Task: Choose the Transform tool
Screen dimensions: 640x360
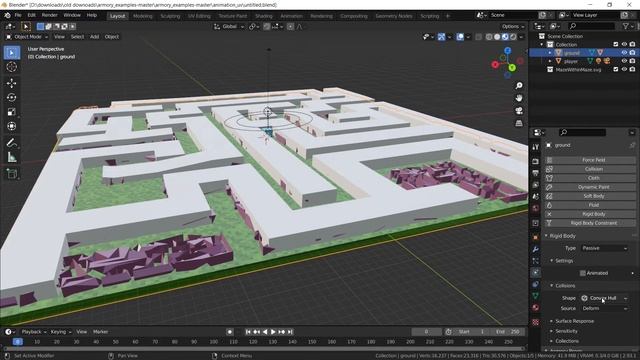Action: pos(12,126)
